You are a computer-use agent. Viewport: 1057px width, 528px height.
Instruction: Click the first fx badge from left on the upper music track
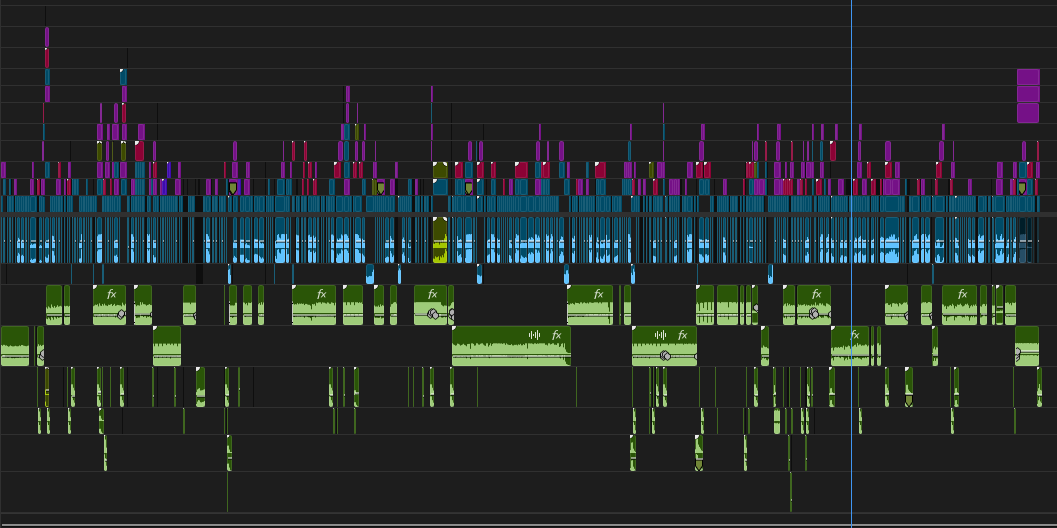click(x=112, y=293)
